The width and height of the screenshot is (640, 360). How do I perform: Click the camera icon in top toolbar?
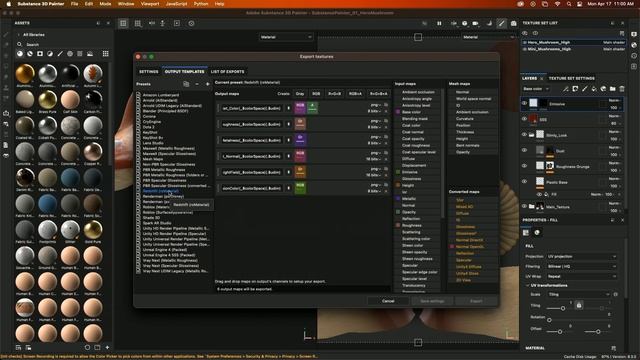(x=513, y=24)
